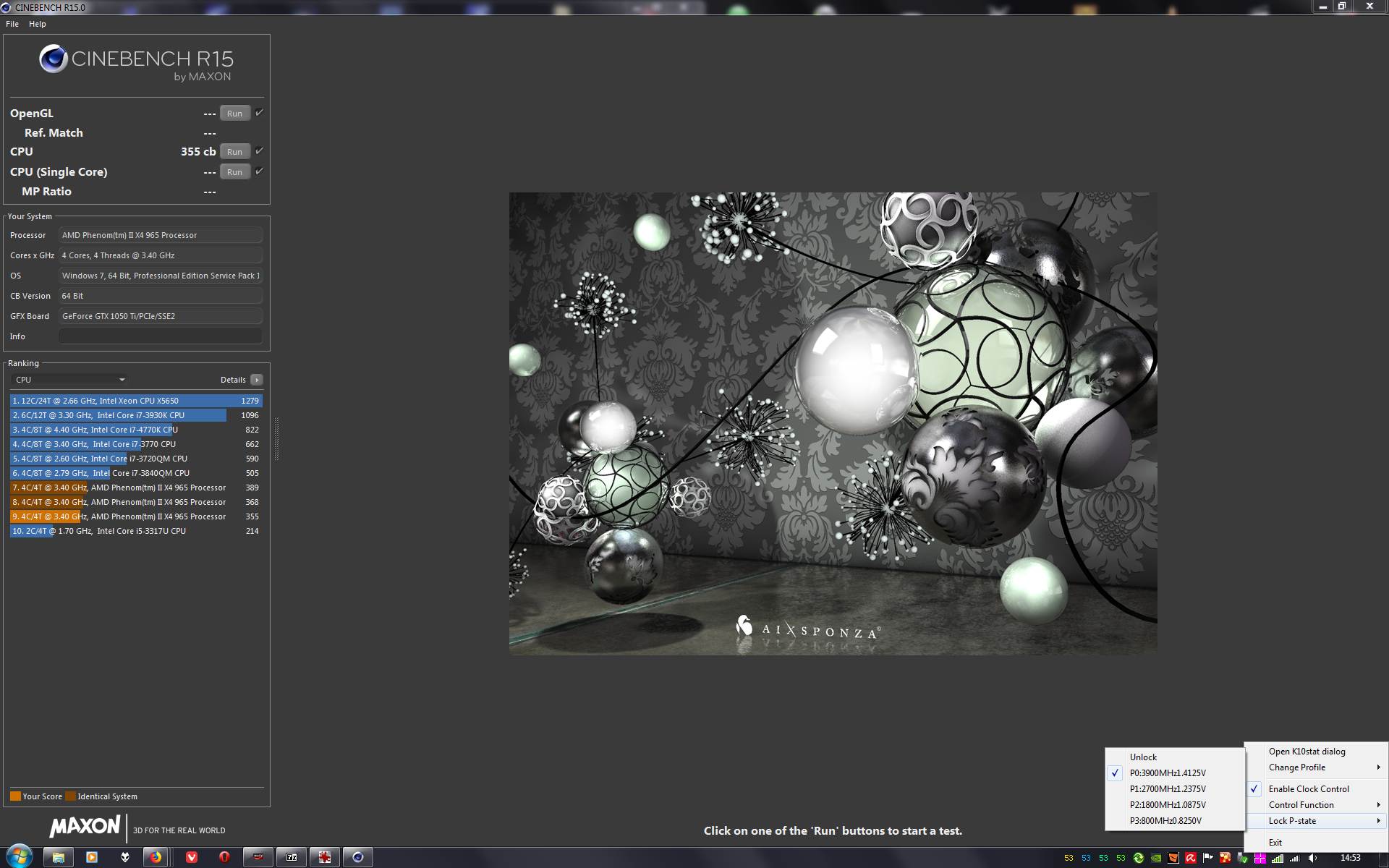
Task: Run the CPU Single Core test
Action: point(234,172)
